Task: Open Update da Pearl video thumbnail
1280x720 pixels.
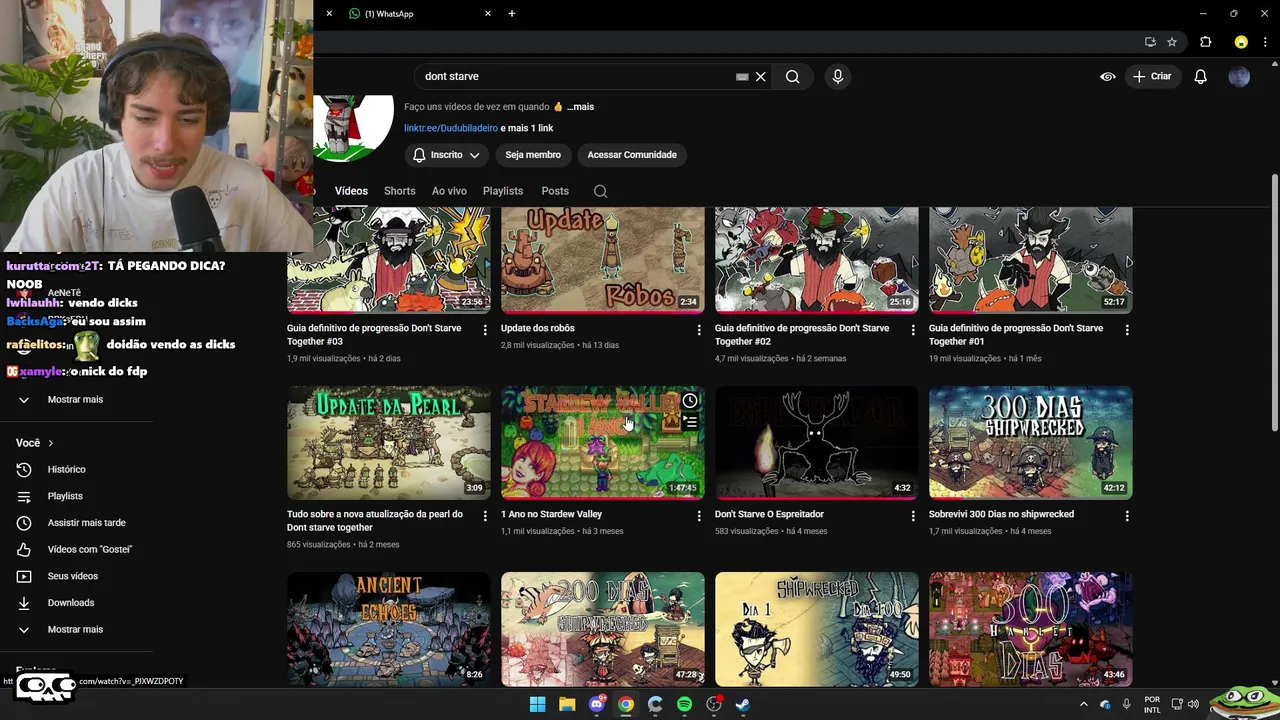Action: pyautogui.click(x=389, y=442)
